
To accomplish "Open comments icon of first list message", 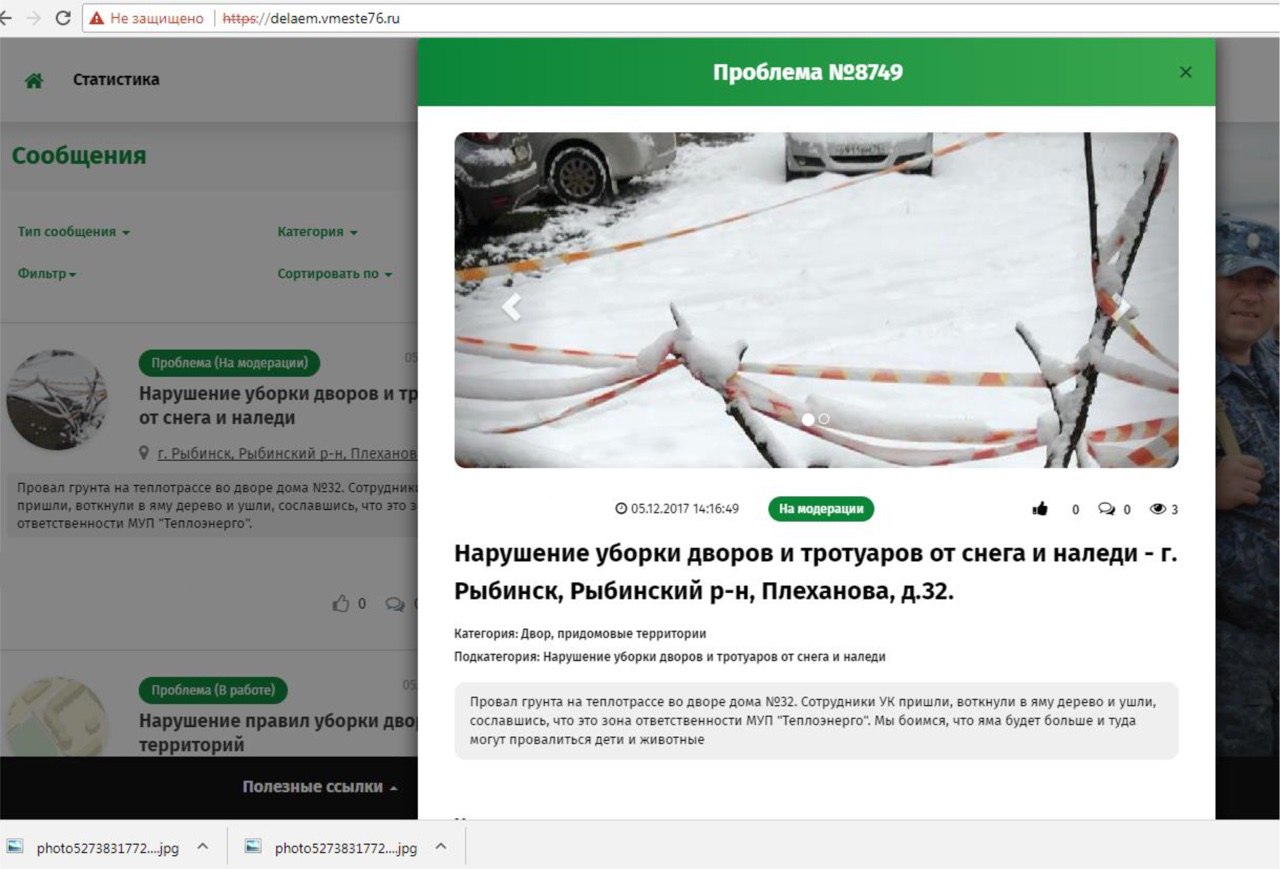I will (x=395, y=604).
